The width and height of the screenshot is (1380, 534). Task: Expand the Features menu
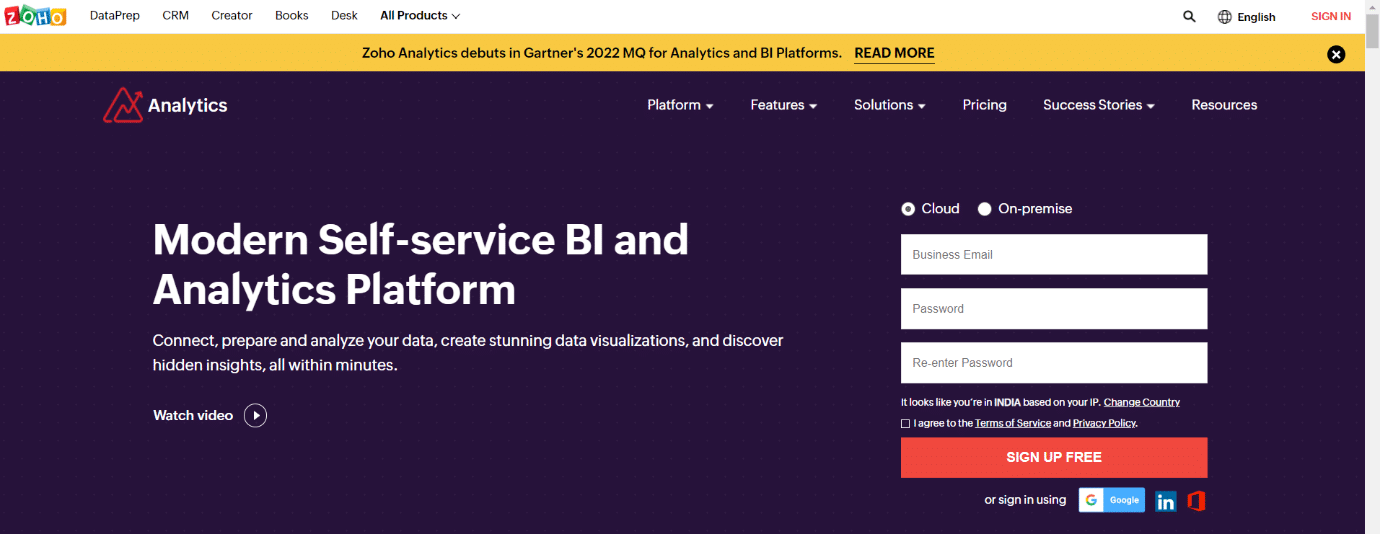(784, 105)
